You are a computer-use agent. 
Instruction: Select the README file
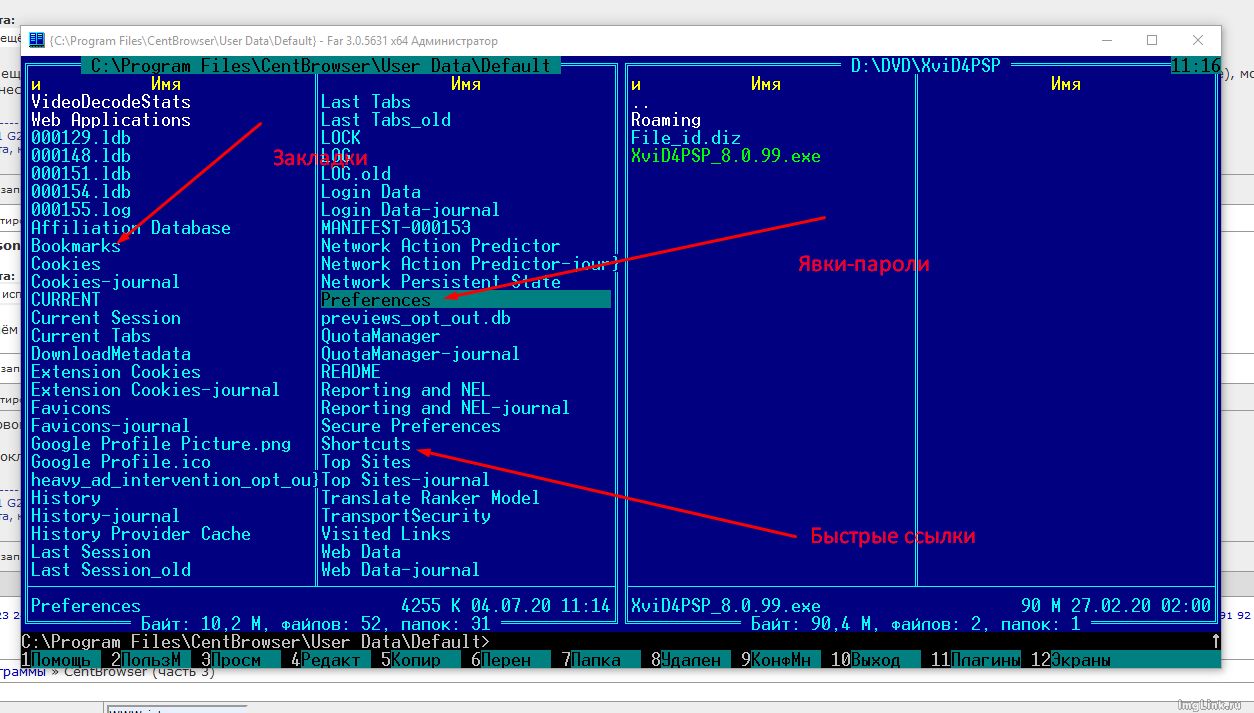tap(351, 372)
